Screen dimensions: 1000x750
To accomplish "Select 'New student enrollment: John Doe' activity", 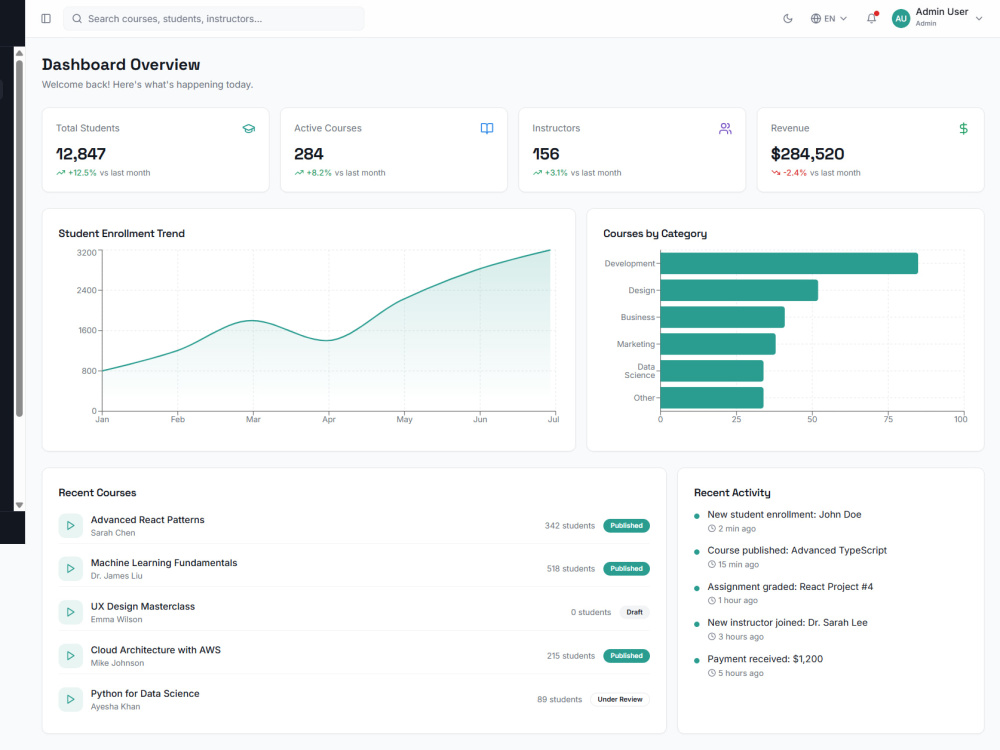I will (784, 515).
